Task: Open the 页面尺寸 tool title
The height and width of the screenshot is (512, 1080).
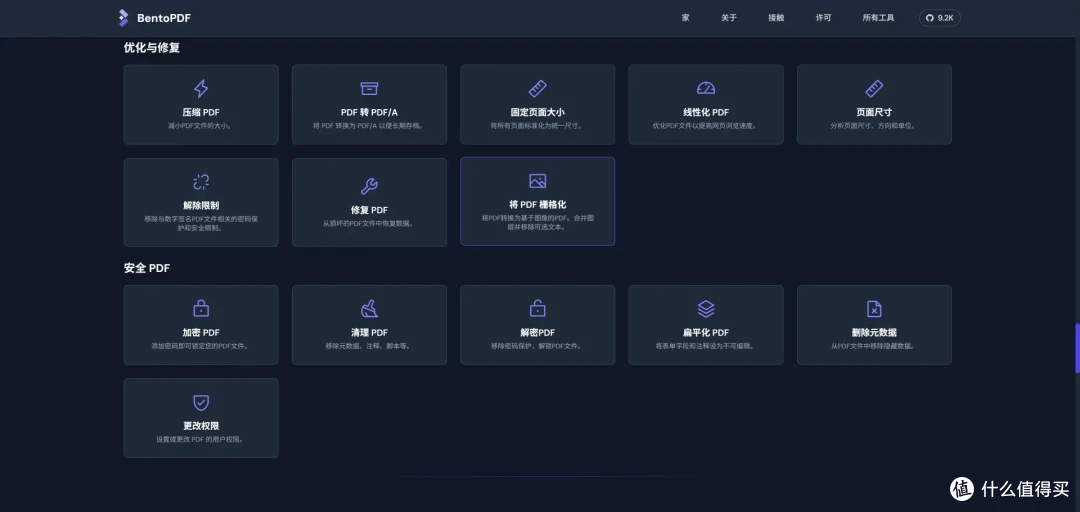Action: (874, 112)
